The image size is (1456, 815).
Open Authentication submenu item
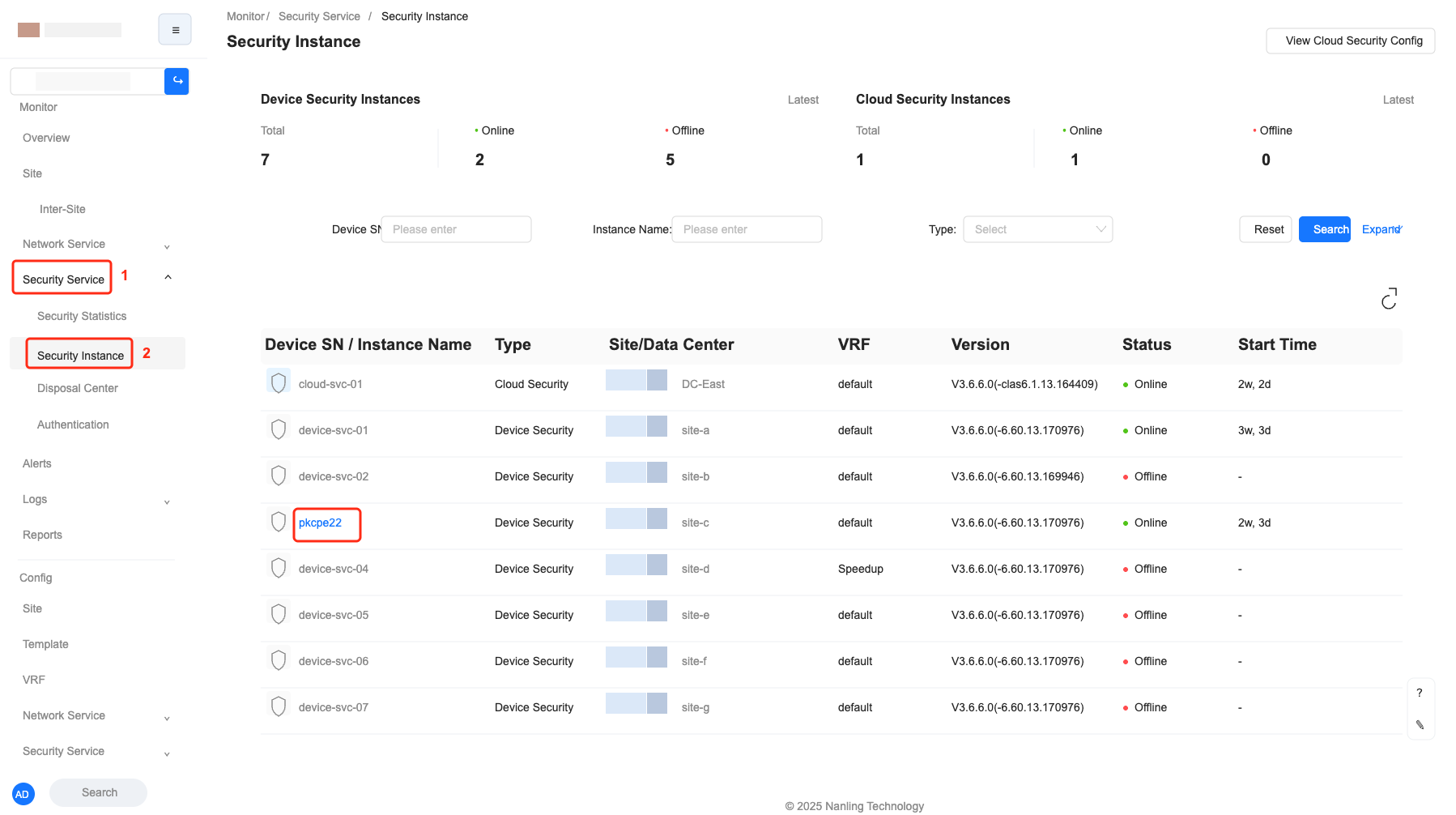73,425
